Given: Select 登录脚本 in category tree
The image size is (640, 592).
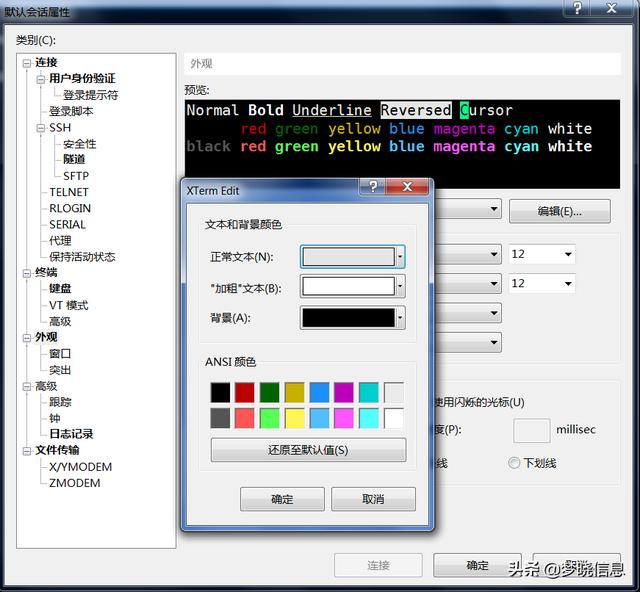Looking at the screenshot, I should (x=71, y=111).
